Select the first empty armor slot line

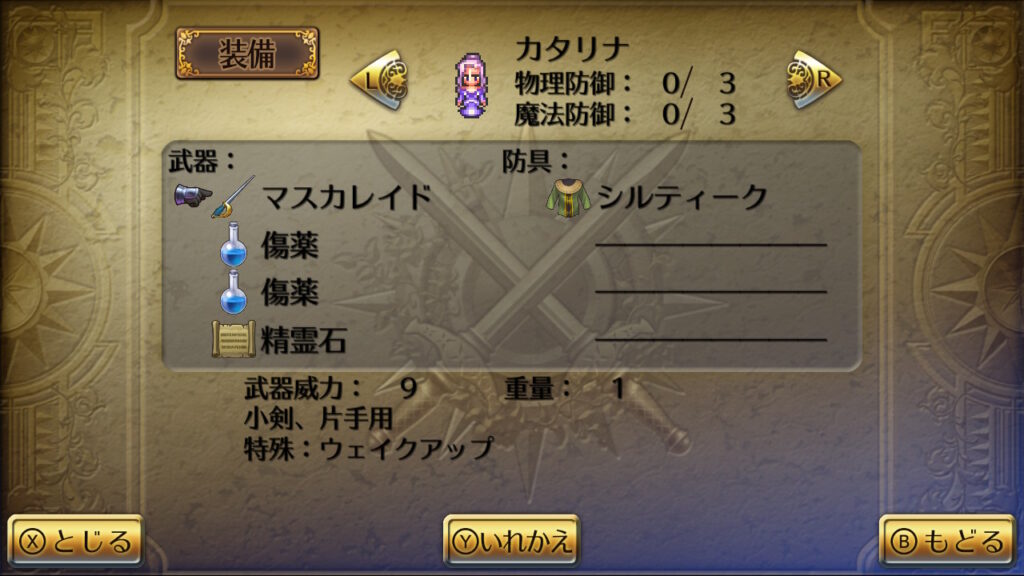(711, 244)
